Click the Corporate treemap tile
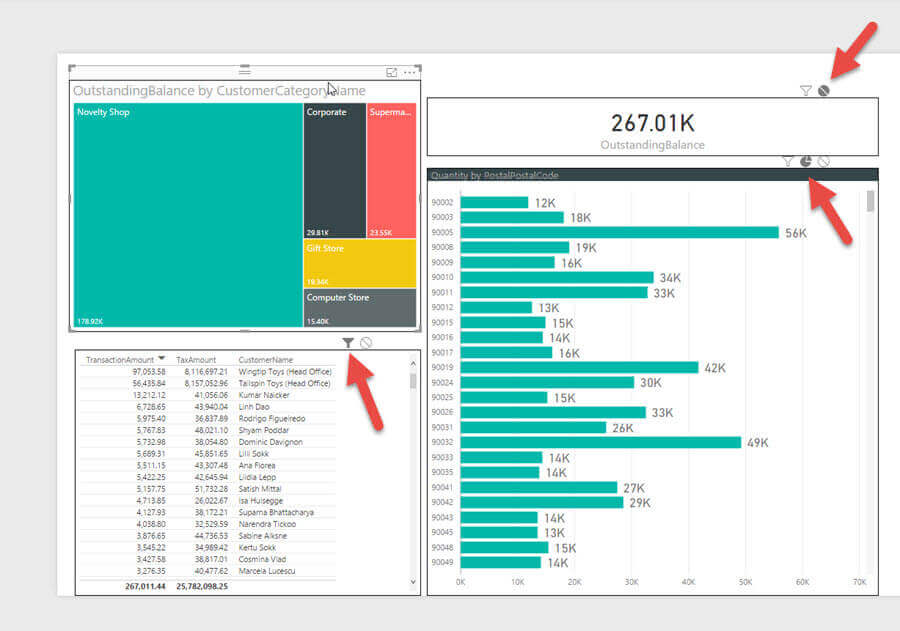 point(334,170)
